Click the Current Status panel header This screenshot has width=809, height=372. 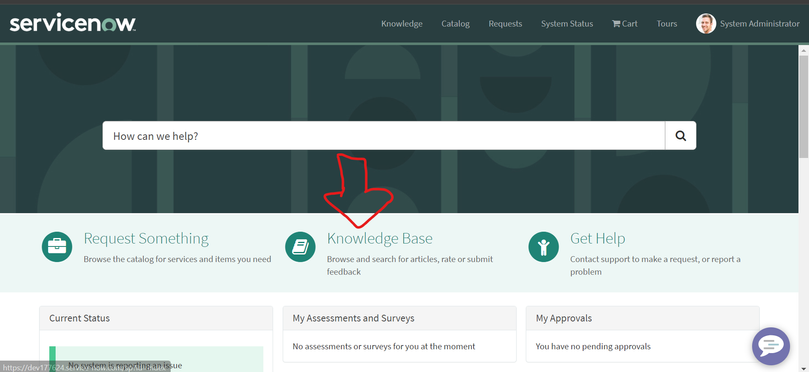(x=156, y=318)
